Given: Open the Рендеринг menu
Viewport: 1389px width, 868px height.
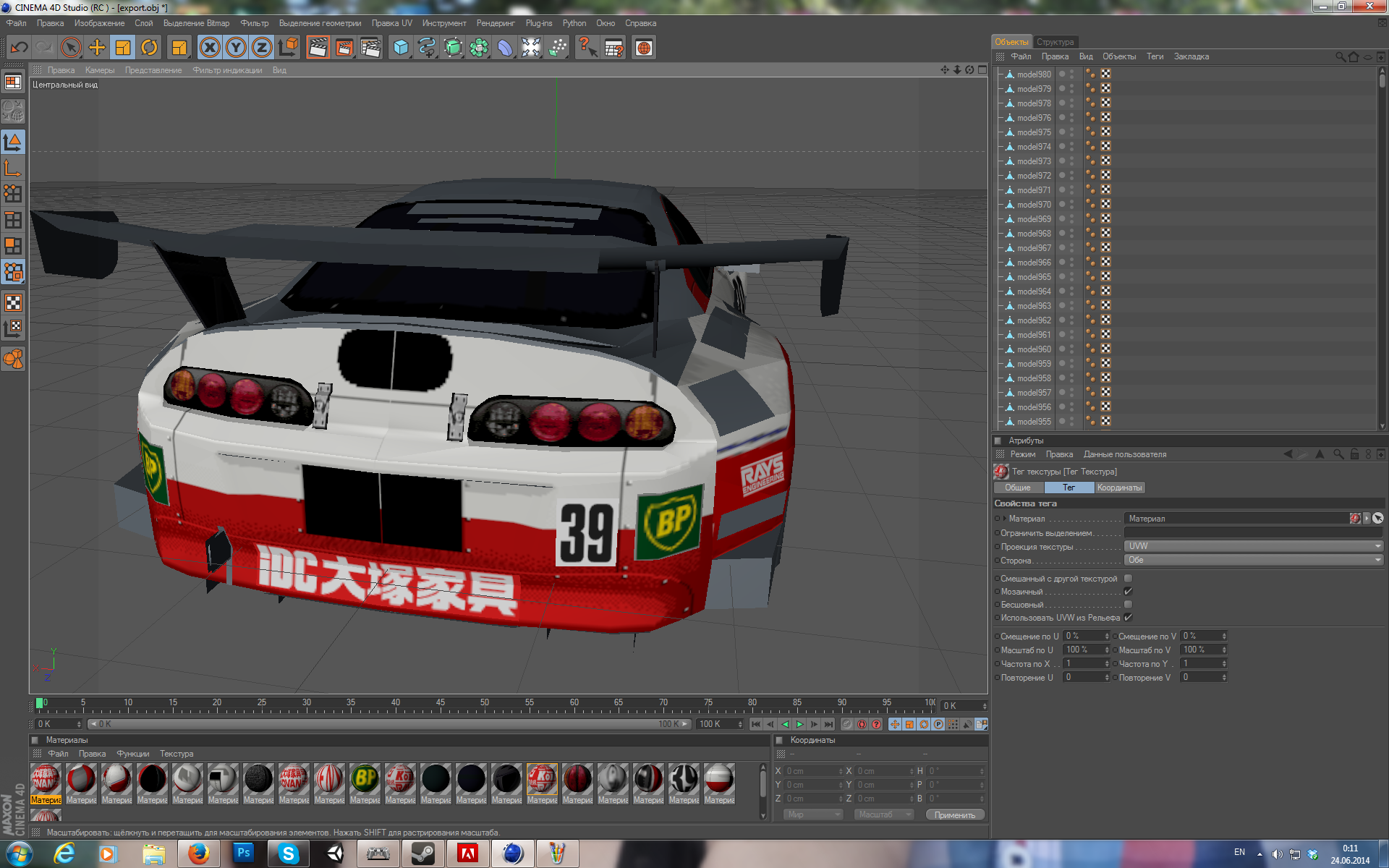Looking at the screenshot, I should click(496, 23).
